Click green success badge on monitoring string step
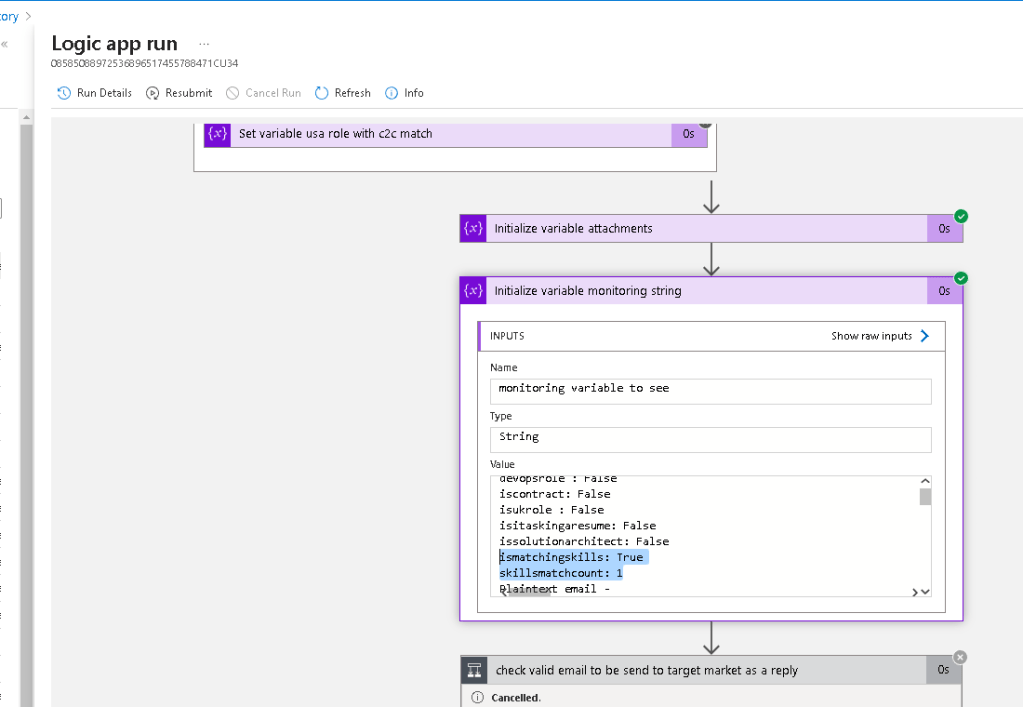 tap(961, 278)
